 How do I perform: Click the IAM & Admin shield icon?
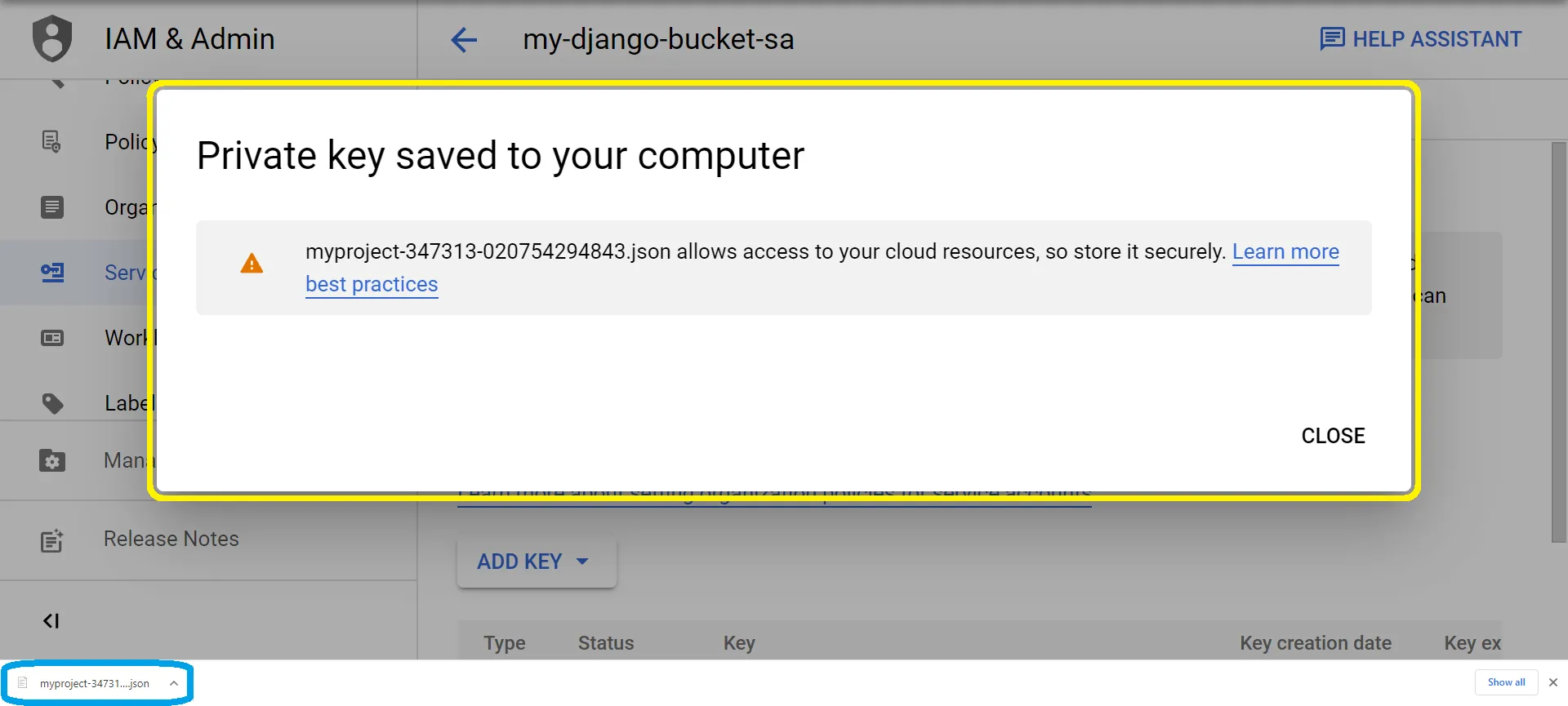click(x=52, y=38)
